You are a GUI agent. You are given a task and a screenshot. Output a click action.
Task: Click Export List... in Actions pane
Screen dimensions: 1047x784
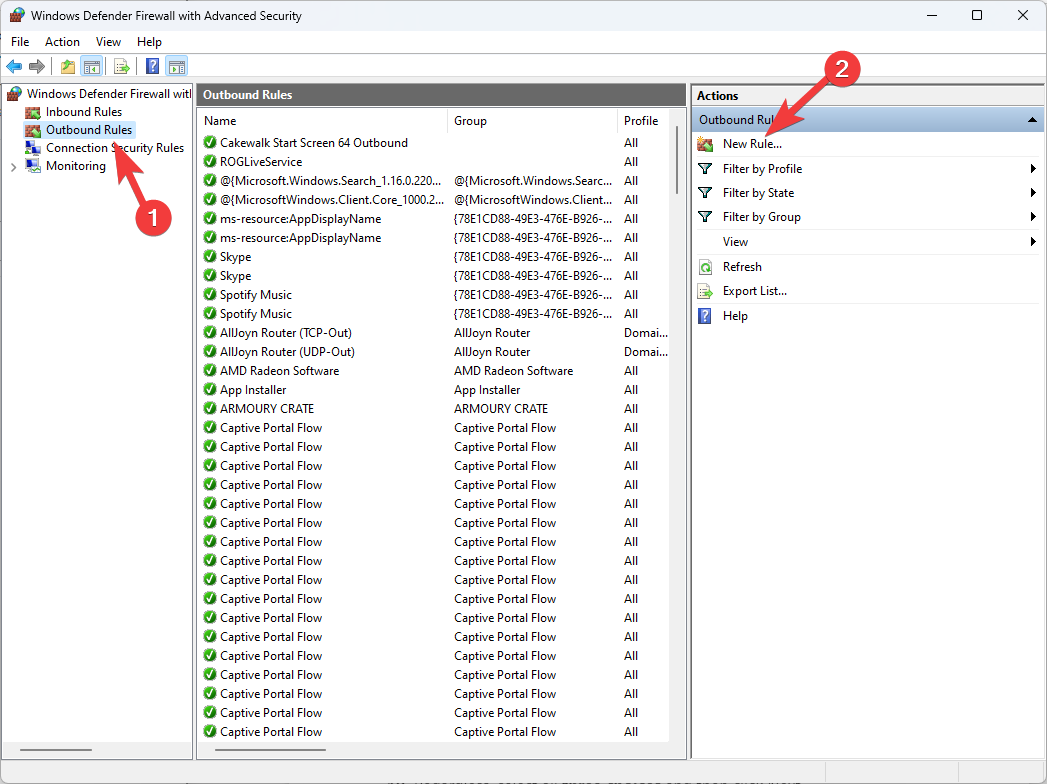(754, 291)
